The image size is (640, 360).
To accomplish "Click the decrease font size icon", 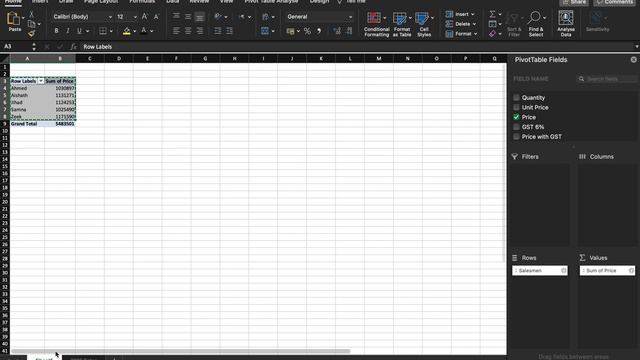I will coord(156,17).
